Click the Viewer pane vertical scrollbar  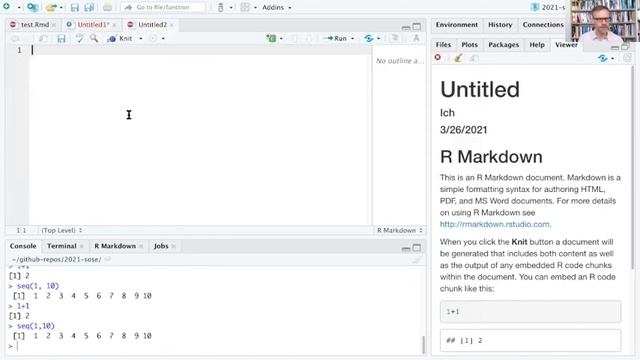click(x=633, y=167)
